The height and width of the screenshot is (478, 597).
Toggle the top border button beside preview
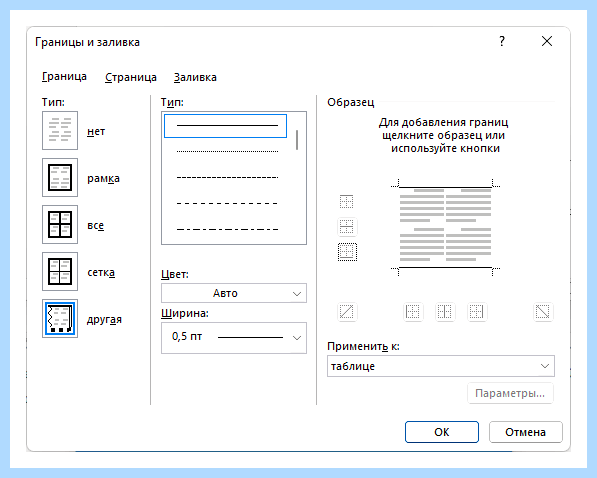346,201
